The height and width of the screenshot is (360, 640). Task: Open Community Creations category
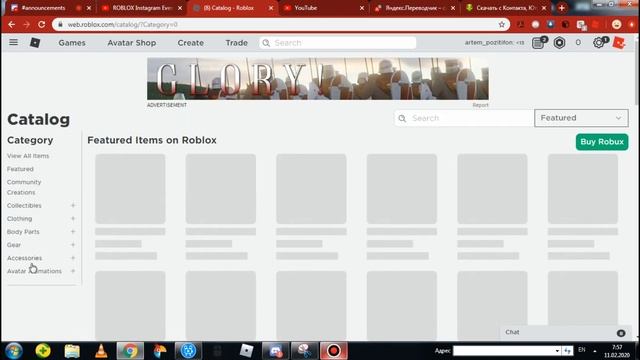24,187
